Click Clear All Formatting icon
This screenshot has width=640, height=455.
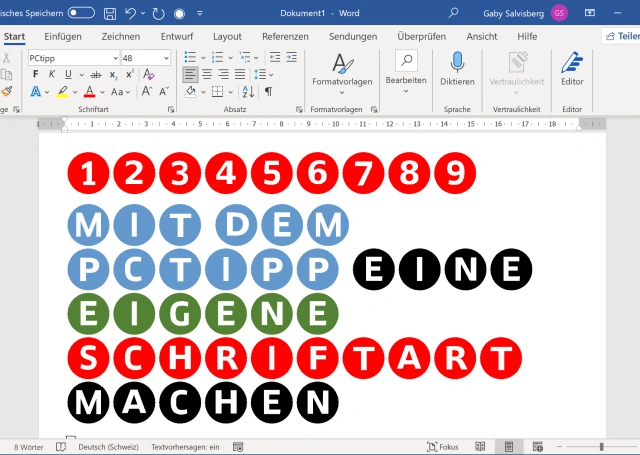pyautogui.click(x=149, y=74)
